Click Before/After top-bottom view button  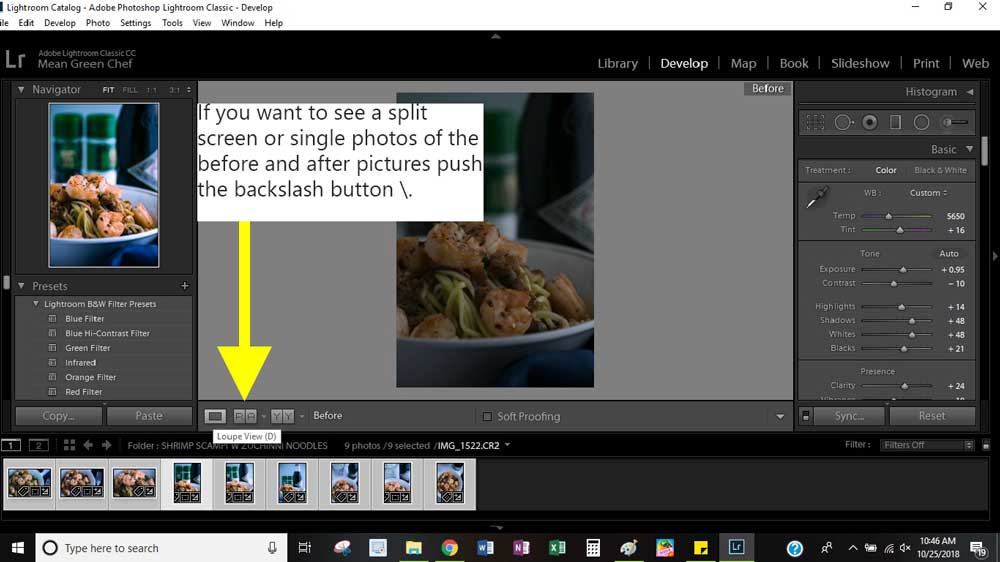pyautogui.click(x=283, y=416)
